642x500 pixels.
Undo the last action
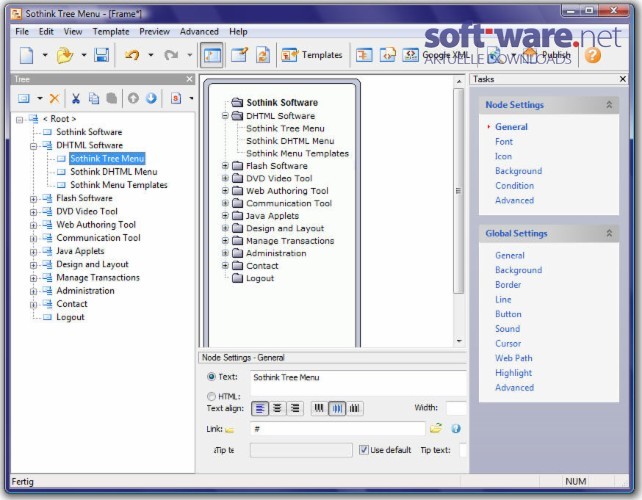pos(132,55)
